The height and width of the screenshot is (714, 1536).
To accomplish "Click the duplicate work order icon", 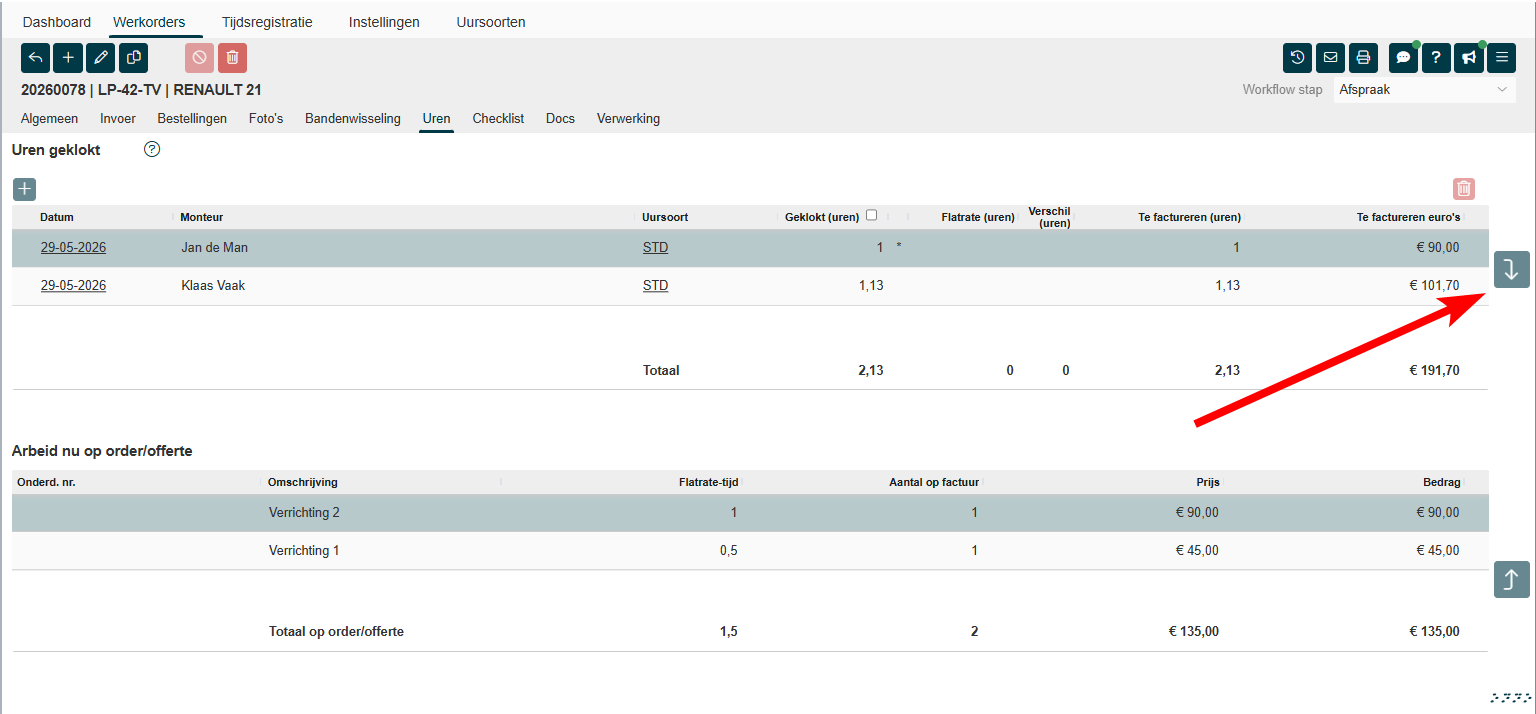I will pos(134,58).
